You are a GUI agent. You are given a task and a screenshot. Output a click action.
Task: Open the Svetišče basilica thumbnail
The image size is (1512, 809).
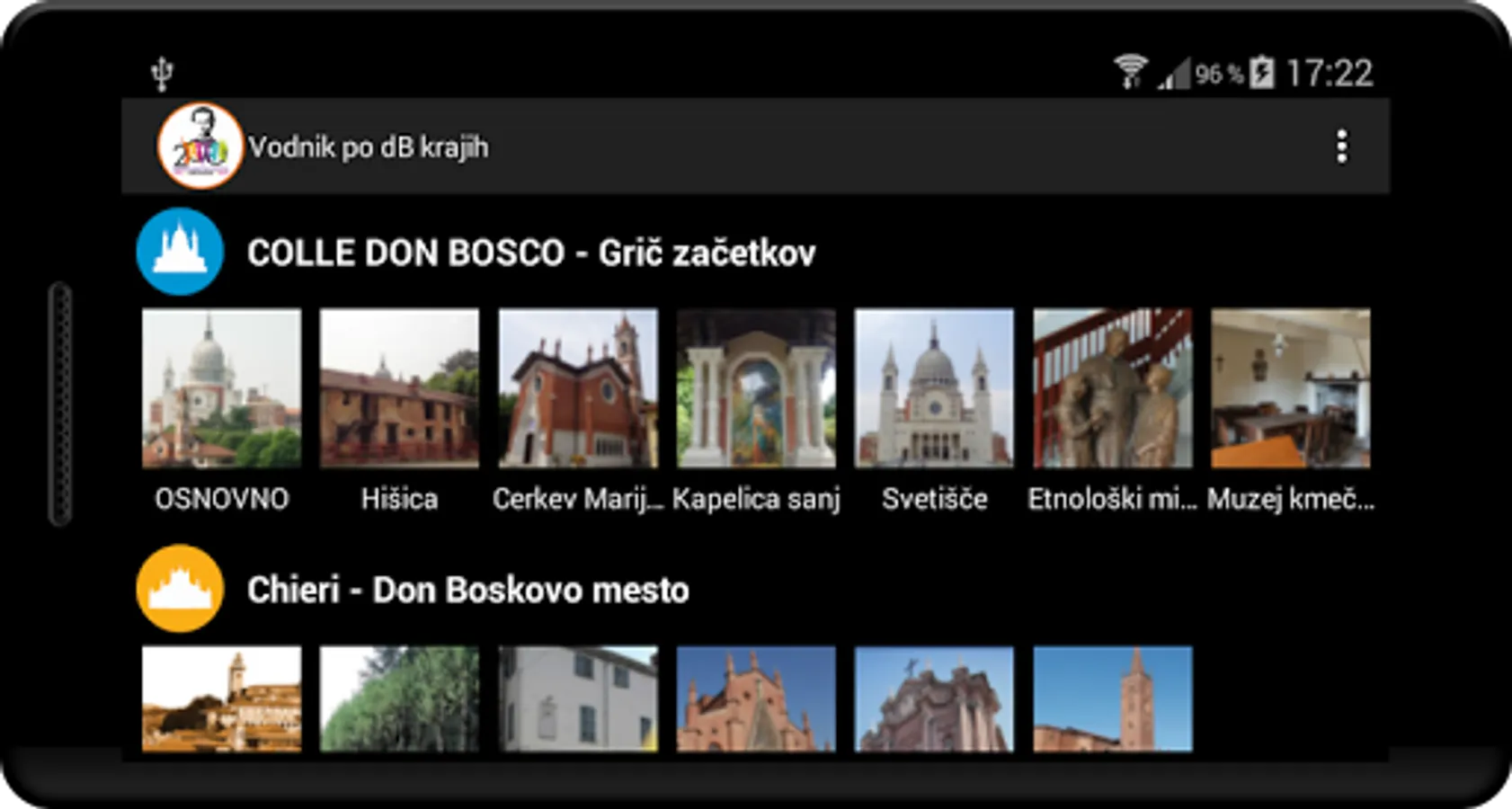click(934, 388)
